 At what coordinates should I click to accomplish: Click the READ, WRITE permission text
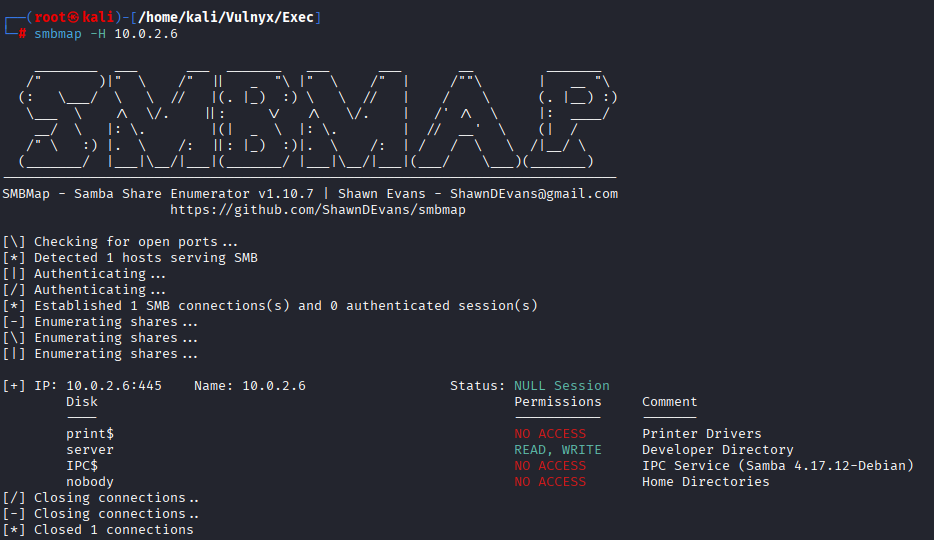[557, 450]
